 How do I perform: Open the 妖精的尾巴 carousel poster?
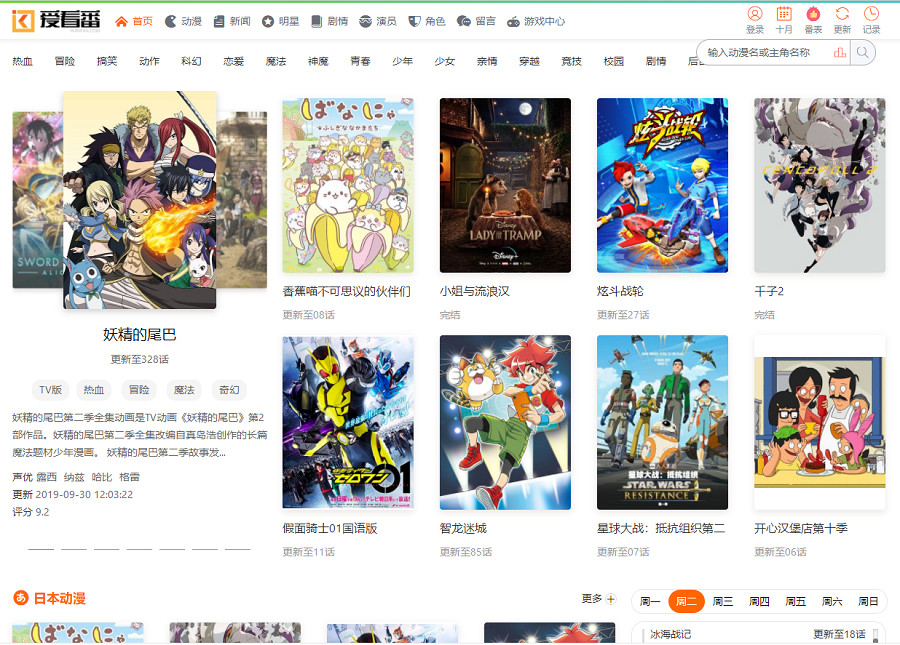click(139, 200)
